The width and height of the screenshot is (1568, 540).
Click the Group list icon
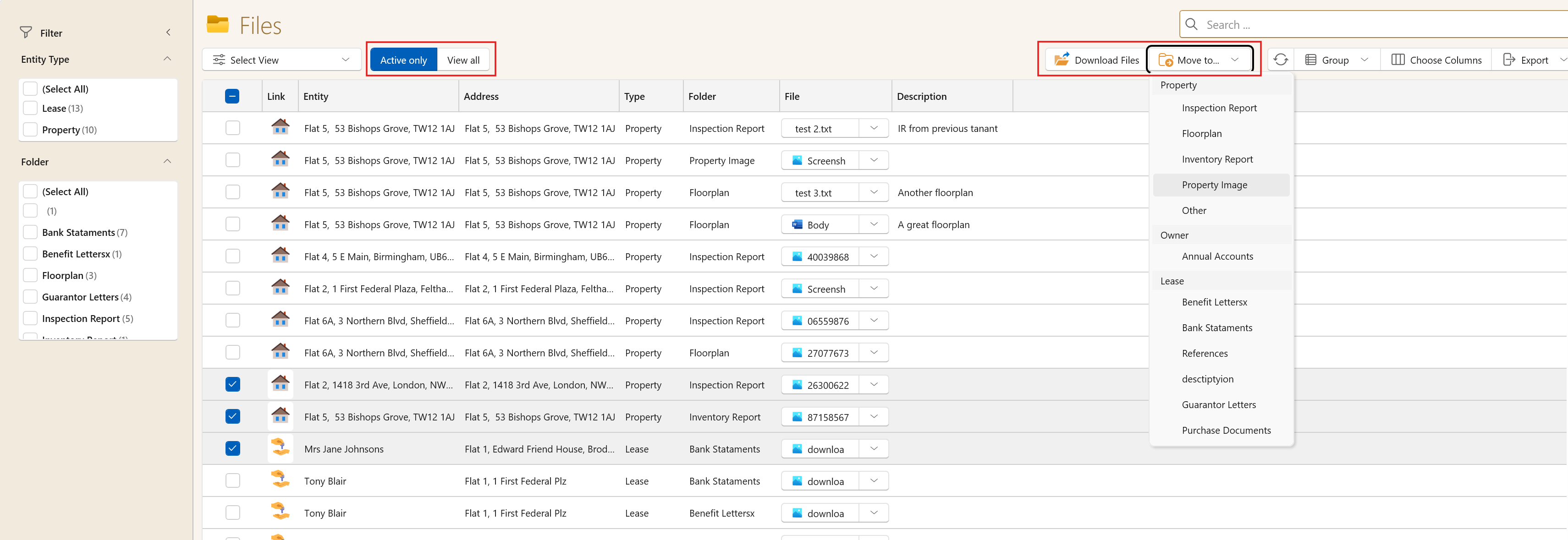1311,60
